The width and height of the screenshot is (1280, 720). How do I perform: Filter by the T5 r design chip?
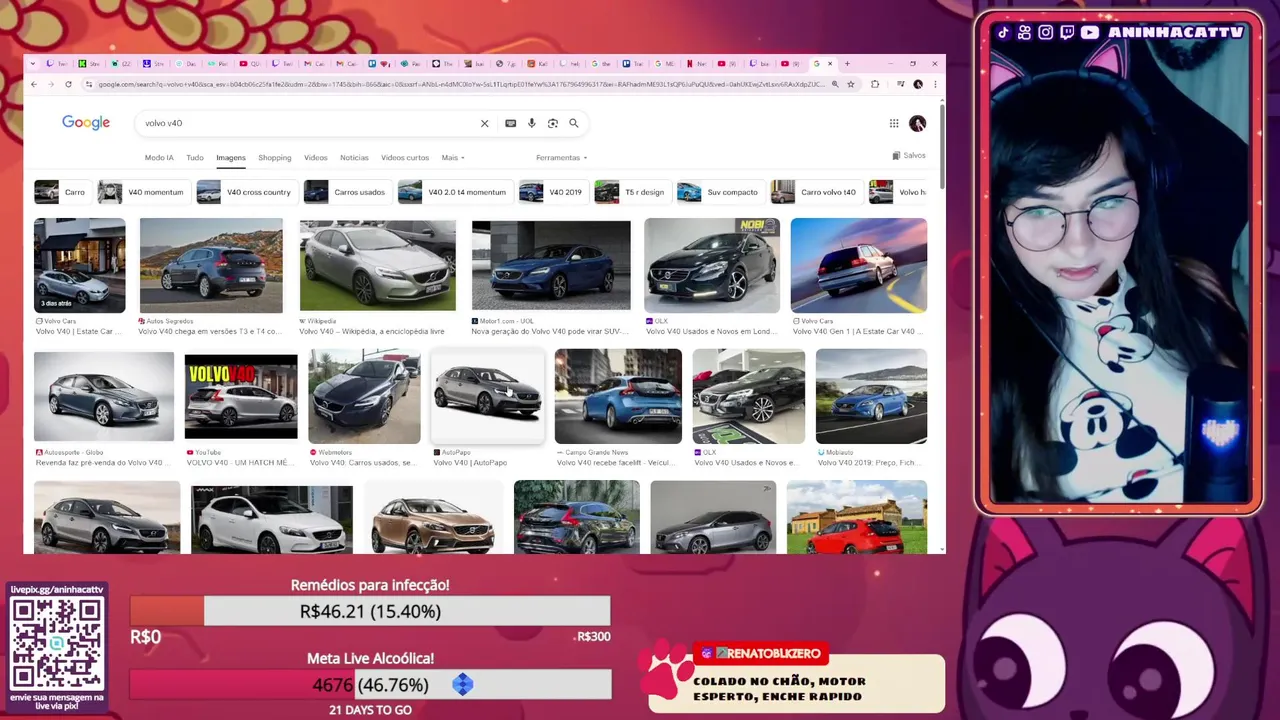click(x=632, y=192)
